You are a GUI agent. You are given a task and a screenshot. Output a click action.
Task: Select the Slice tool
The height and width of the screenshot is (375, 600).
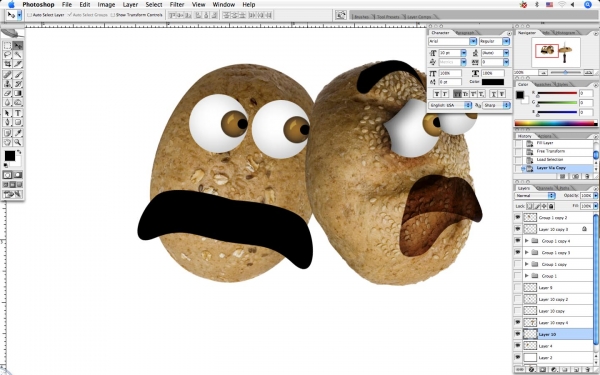coord(18,64)
